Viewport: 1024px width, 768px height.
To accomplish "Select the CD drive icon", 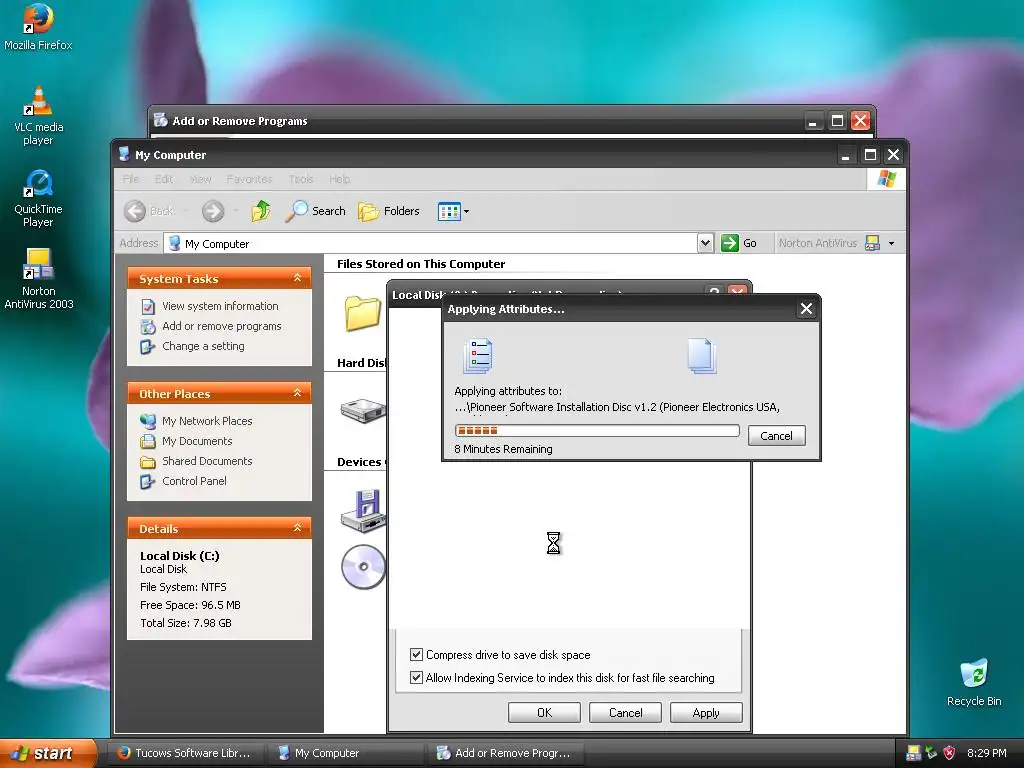I will coord(363,567).
